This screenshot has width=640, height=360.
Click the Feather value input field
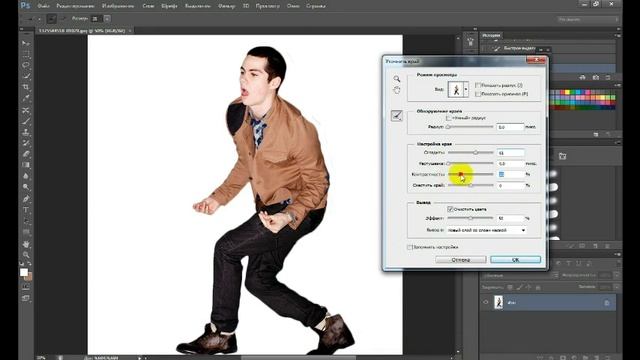[x=510, y=163]
